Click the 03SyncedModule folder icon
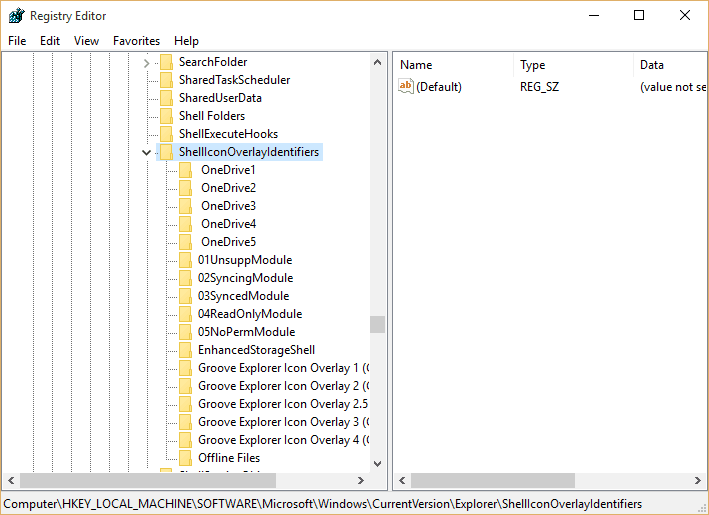This screenshot has height=515, width=709. tap(185, 296)
